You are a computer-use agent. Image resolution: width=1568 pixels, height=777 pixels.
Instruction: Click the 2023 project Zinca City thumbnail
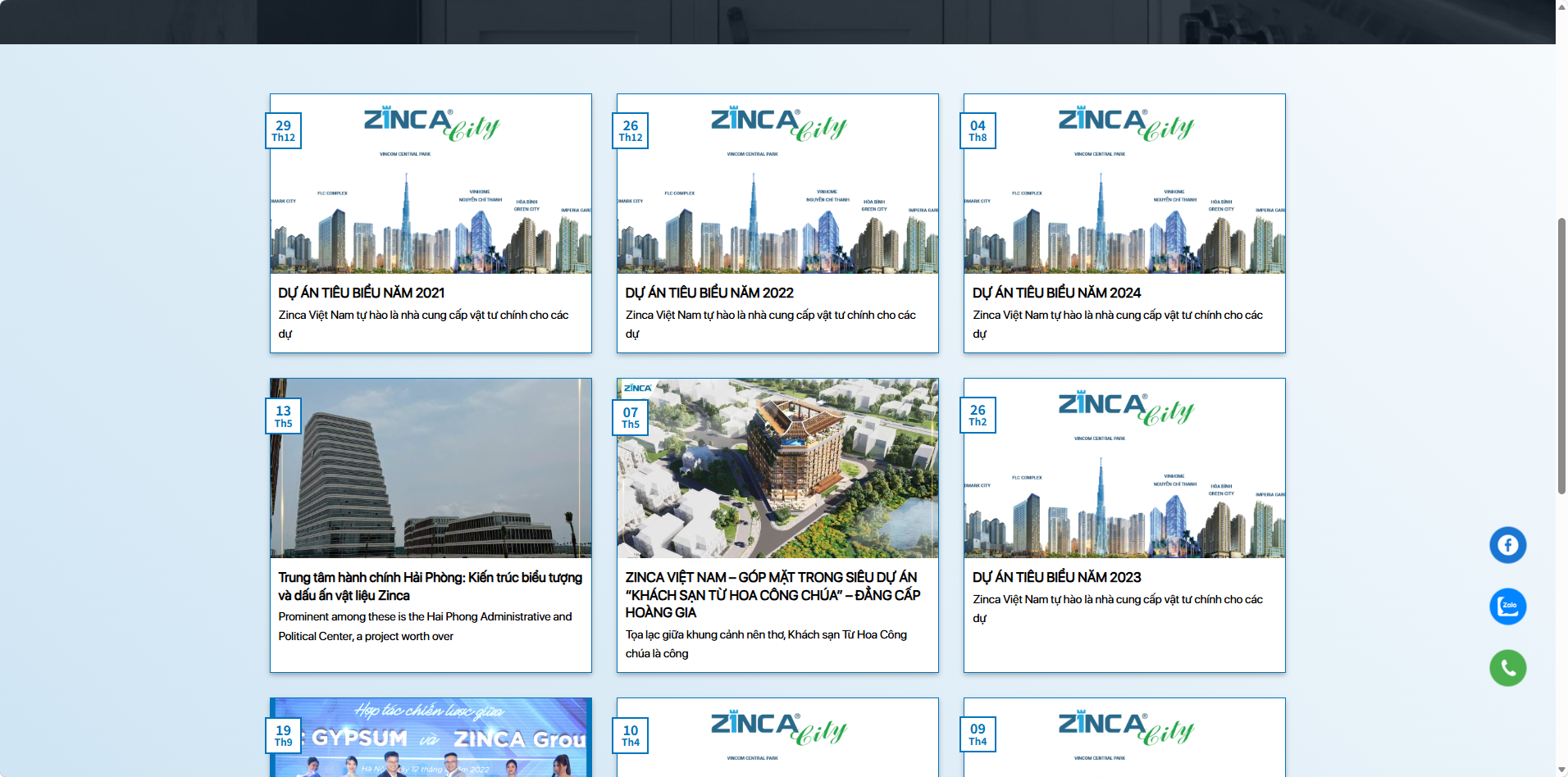coord(1124,468)
